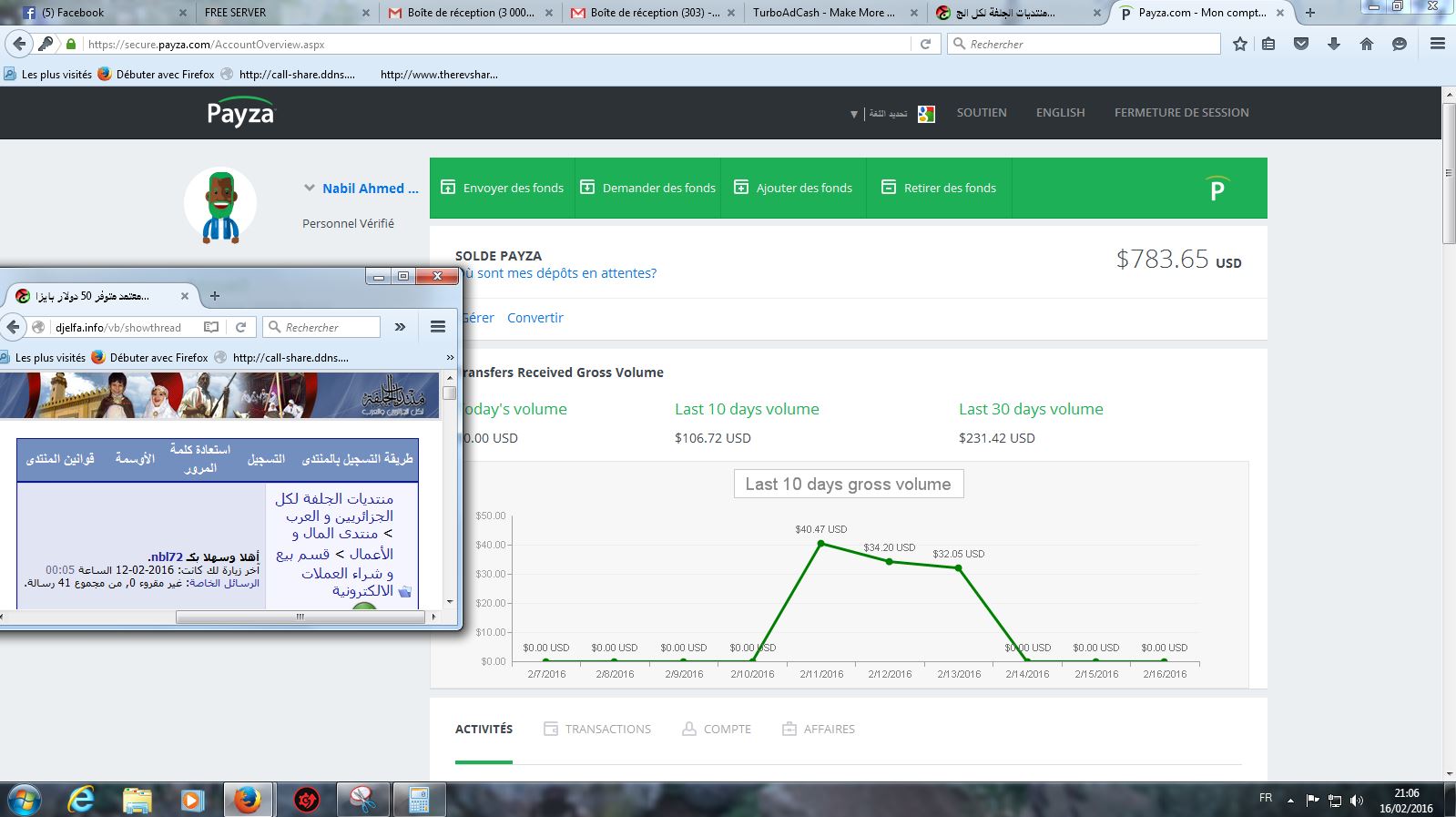
Task: Click Retirer des fonds
Action: (x=939, y=189)
